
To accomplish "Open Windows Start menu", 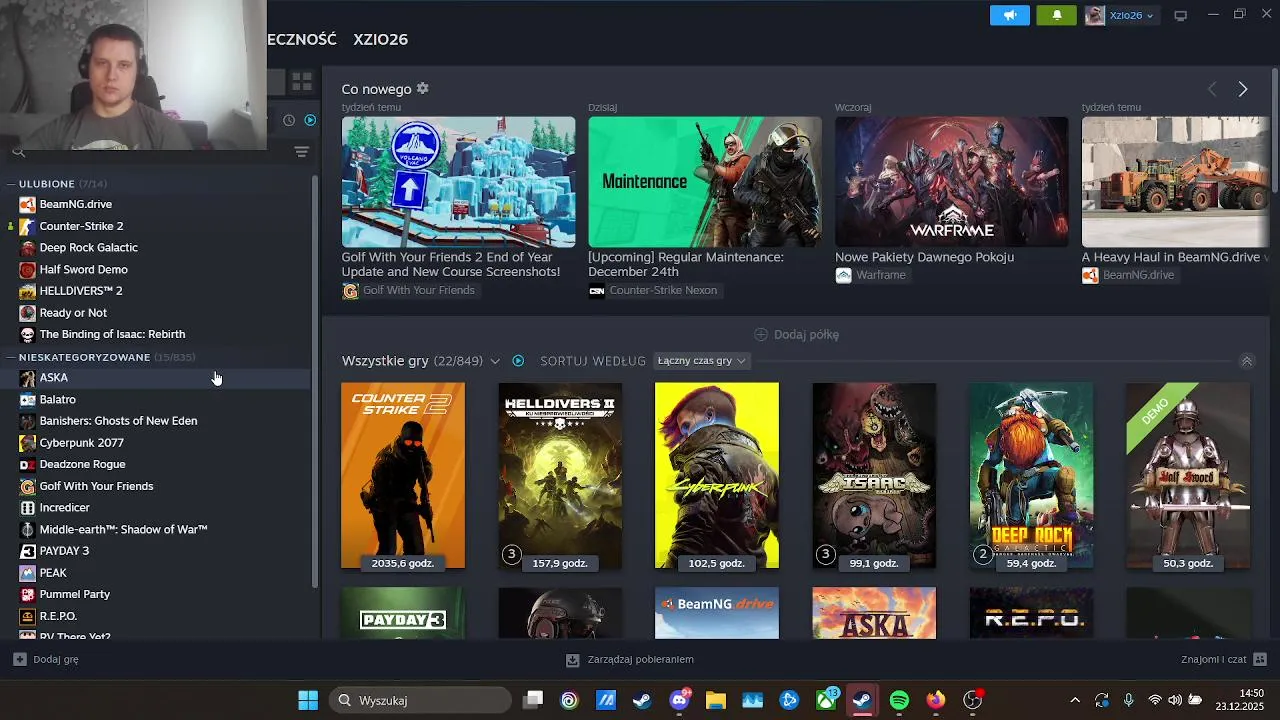I will 308,700.
